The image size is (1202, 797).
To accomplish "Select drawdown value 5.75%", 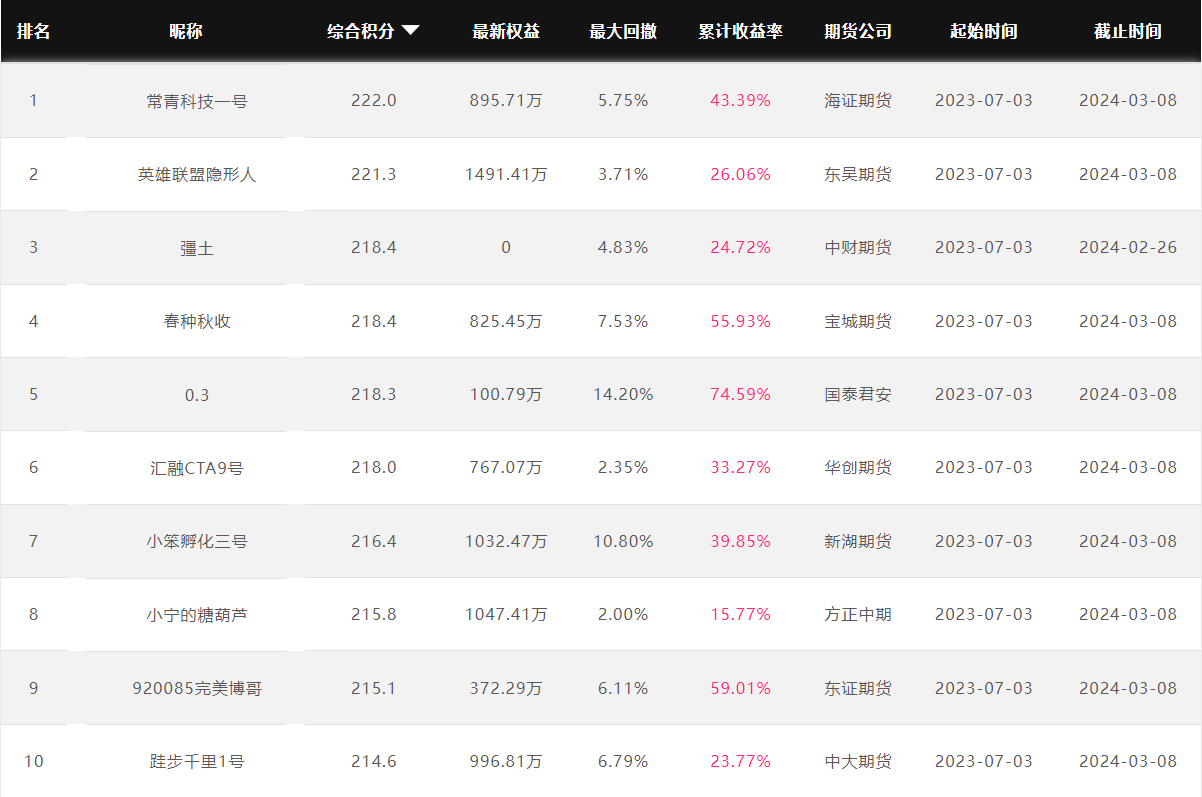I will [623, 100].
